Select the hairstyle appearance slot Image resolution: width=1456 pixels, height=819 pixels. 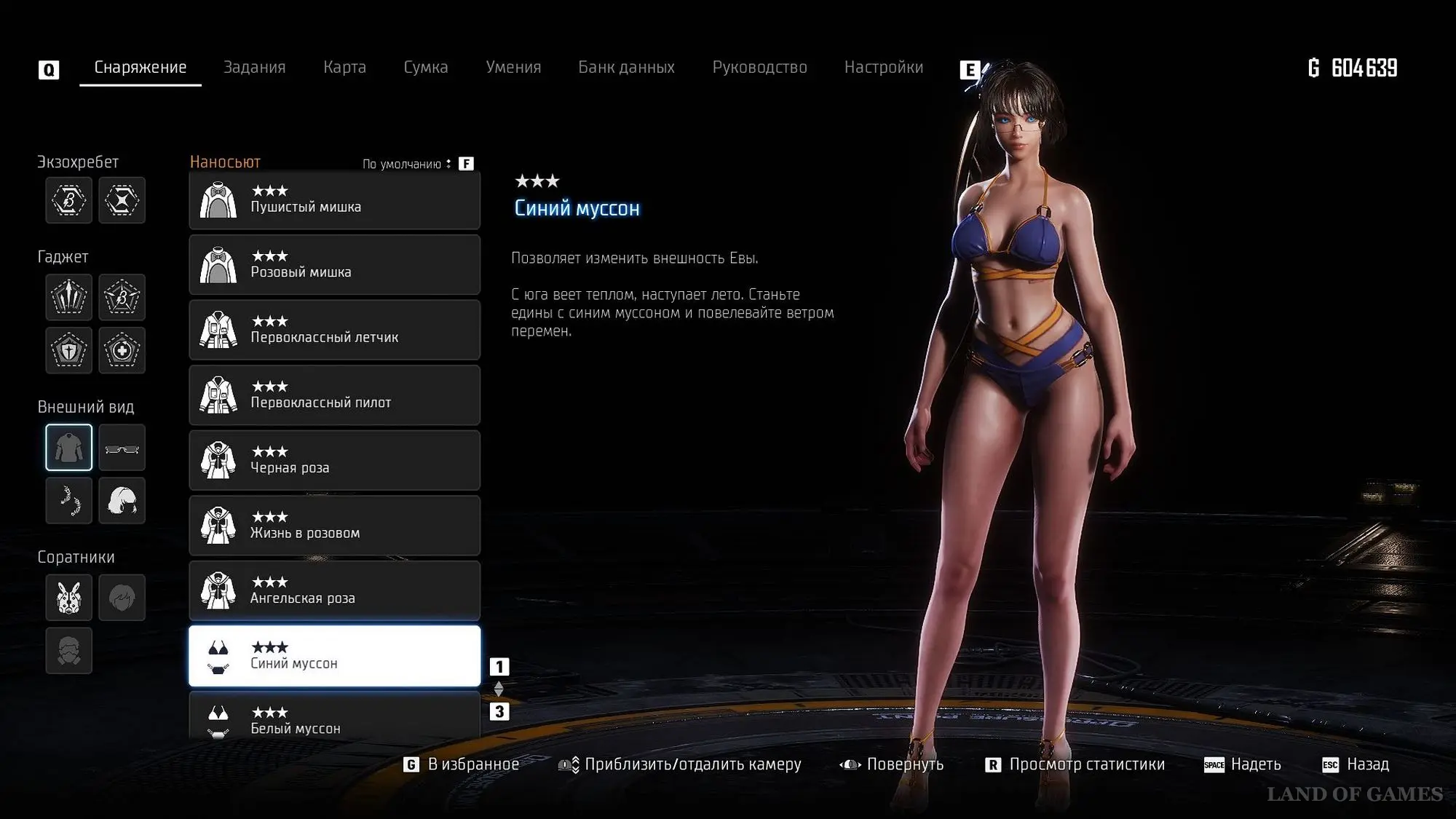point(122,500)
